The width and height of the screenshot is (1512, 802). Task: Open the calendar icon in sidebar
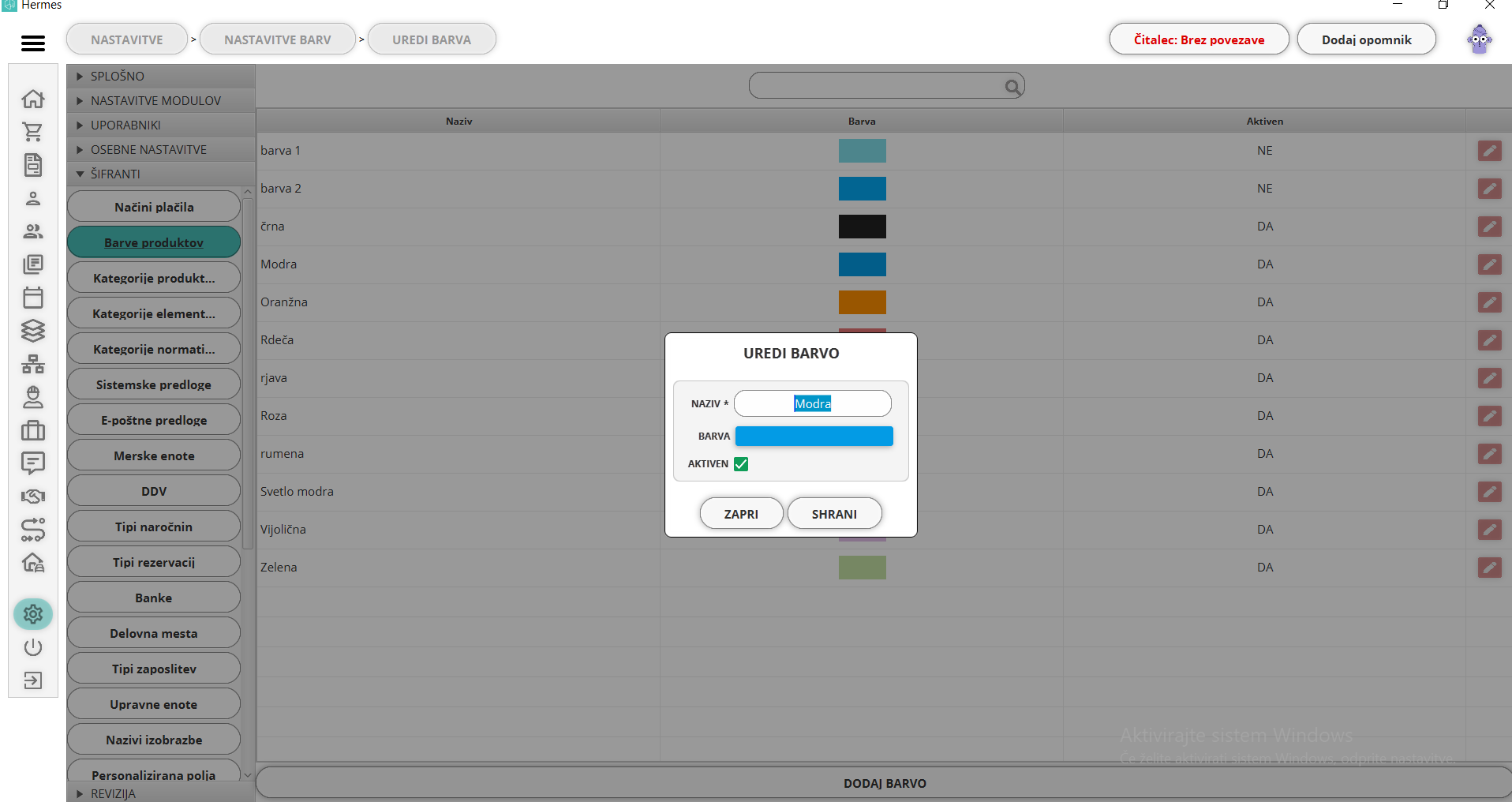coord(33,298)
